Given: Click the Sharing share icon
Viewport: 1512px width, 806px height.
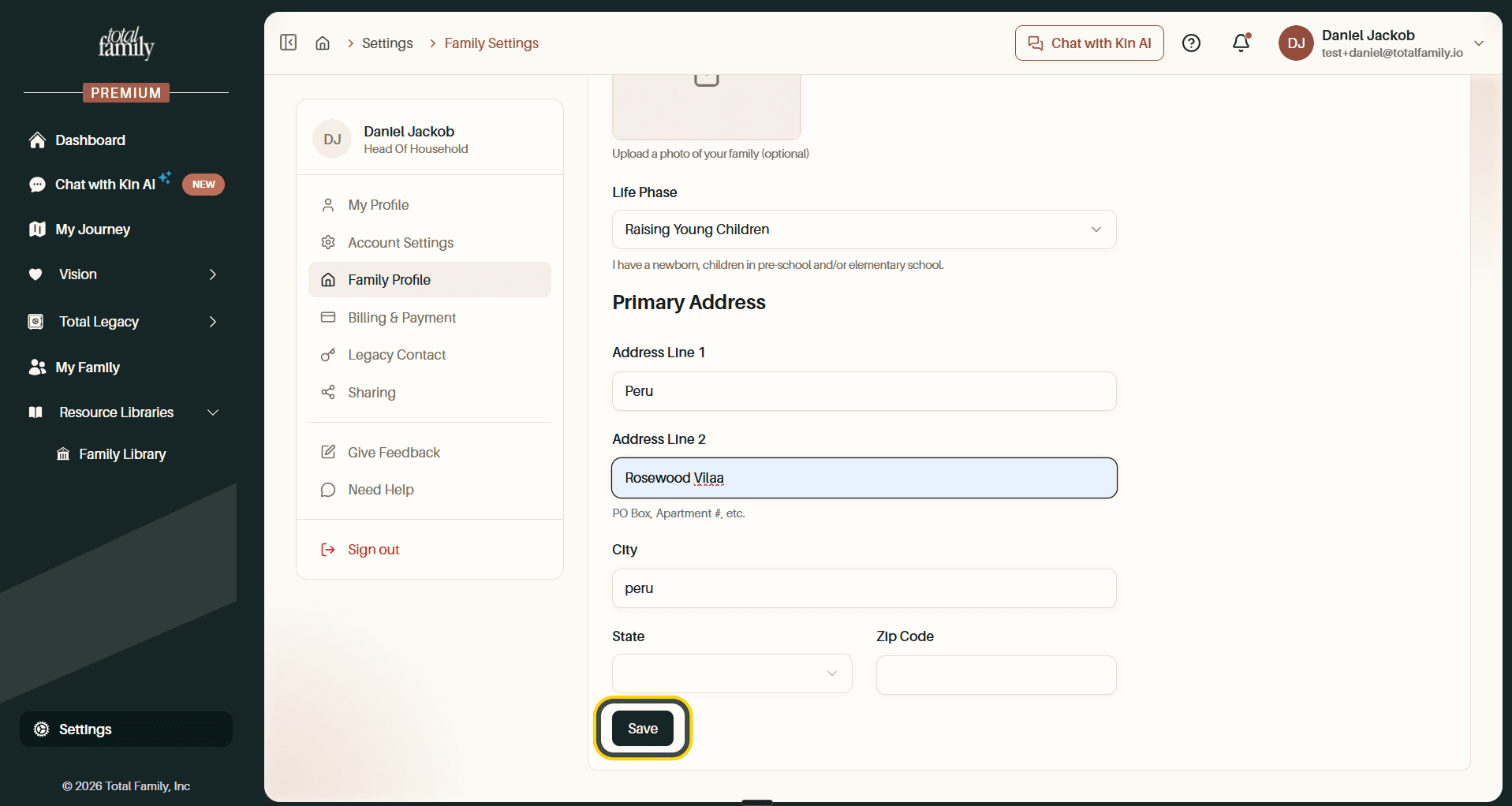Looking at the screenshot, I should tap(328, 392).
